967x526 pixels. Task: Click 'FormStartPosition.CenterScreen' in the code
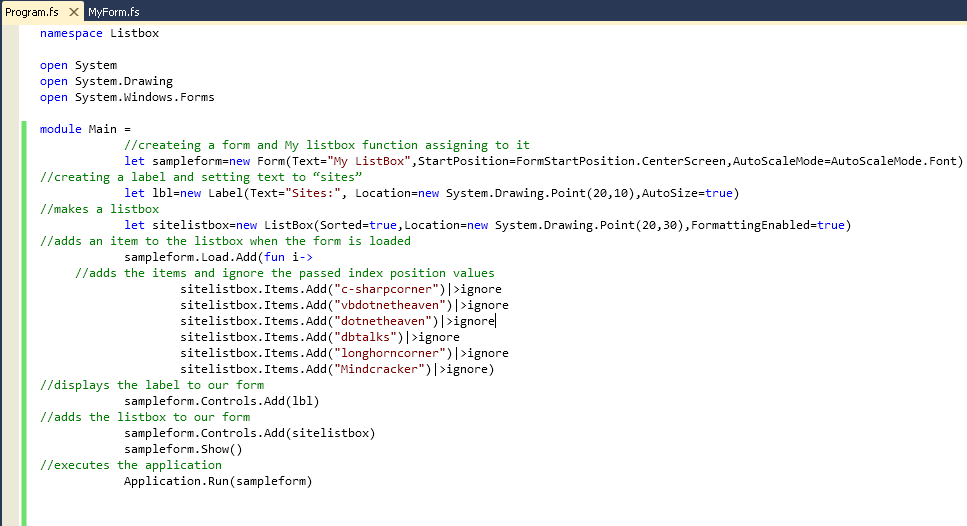[622, 162]
